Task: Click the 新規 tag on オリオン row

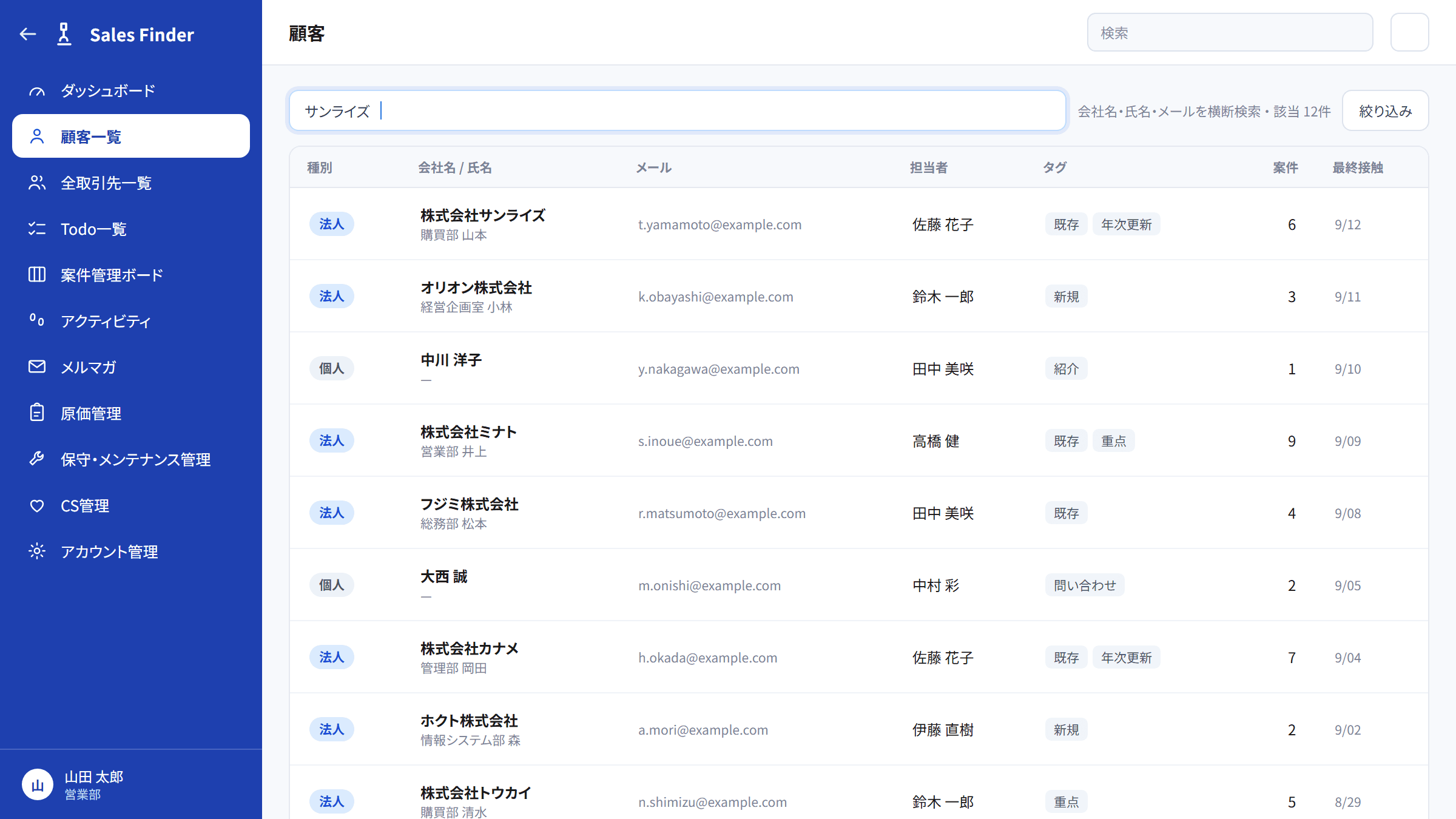Action: (x=1067, y=297)
